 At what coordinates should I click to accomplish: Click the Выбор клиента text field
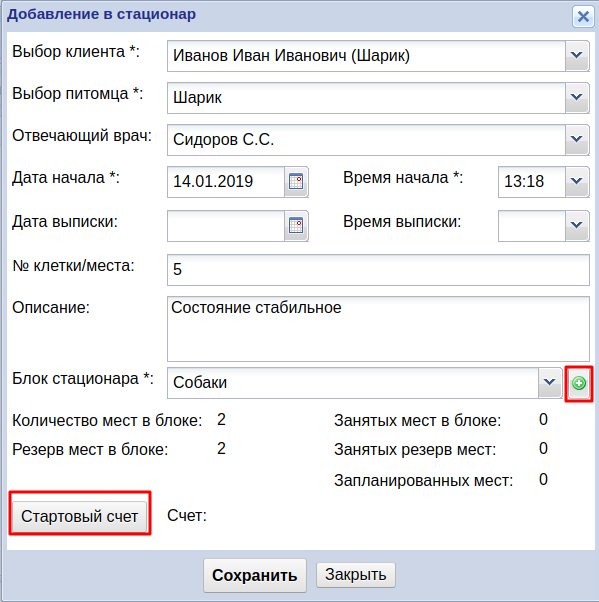366,56
